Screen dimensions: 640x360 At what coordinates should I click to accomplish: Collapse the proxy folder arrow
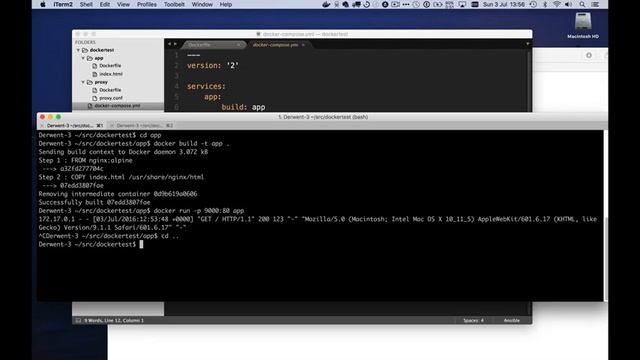[x=83, y=82]
